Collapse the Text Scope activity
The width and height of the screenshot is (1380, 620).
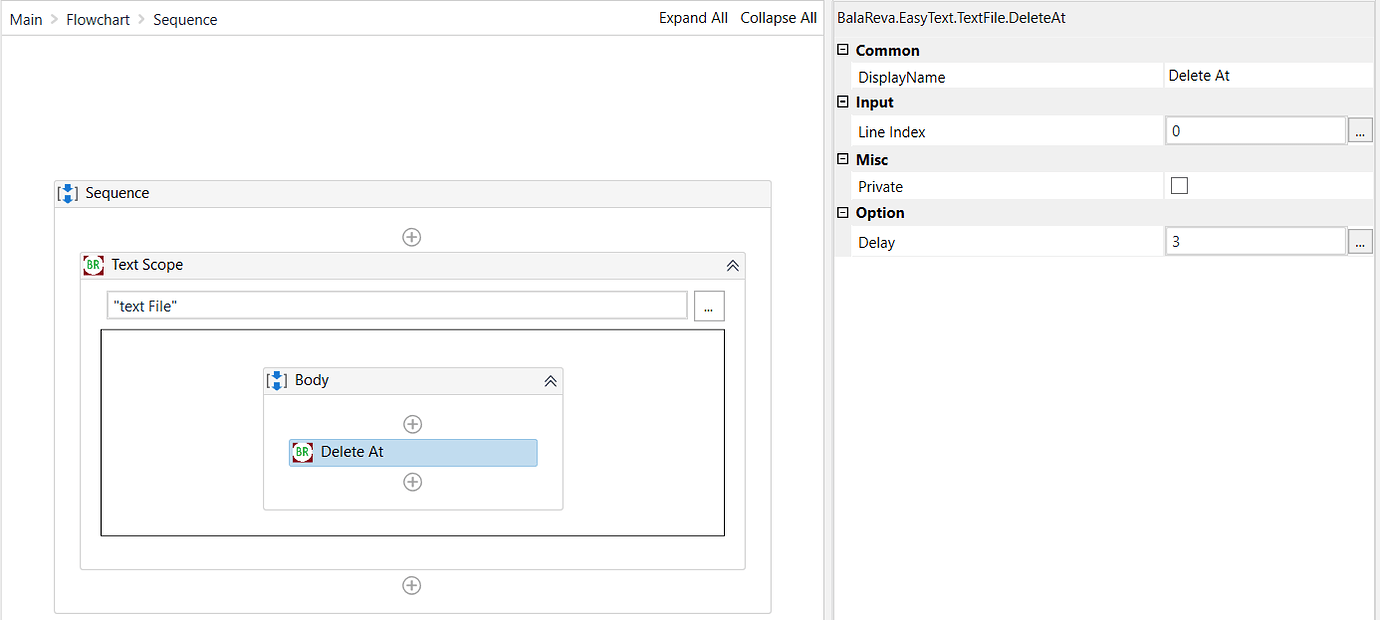point(732,266)
